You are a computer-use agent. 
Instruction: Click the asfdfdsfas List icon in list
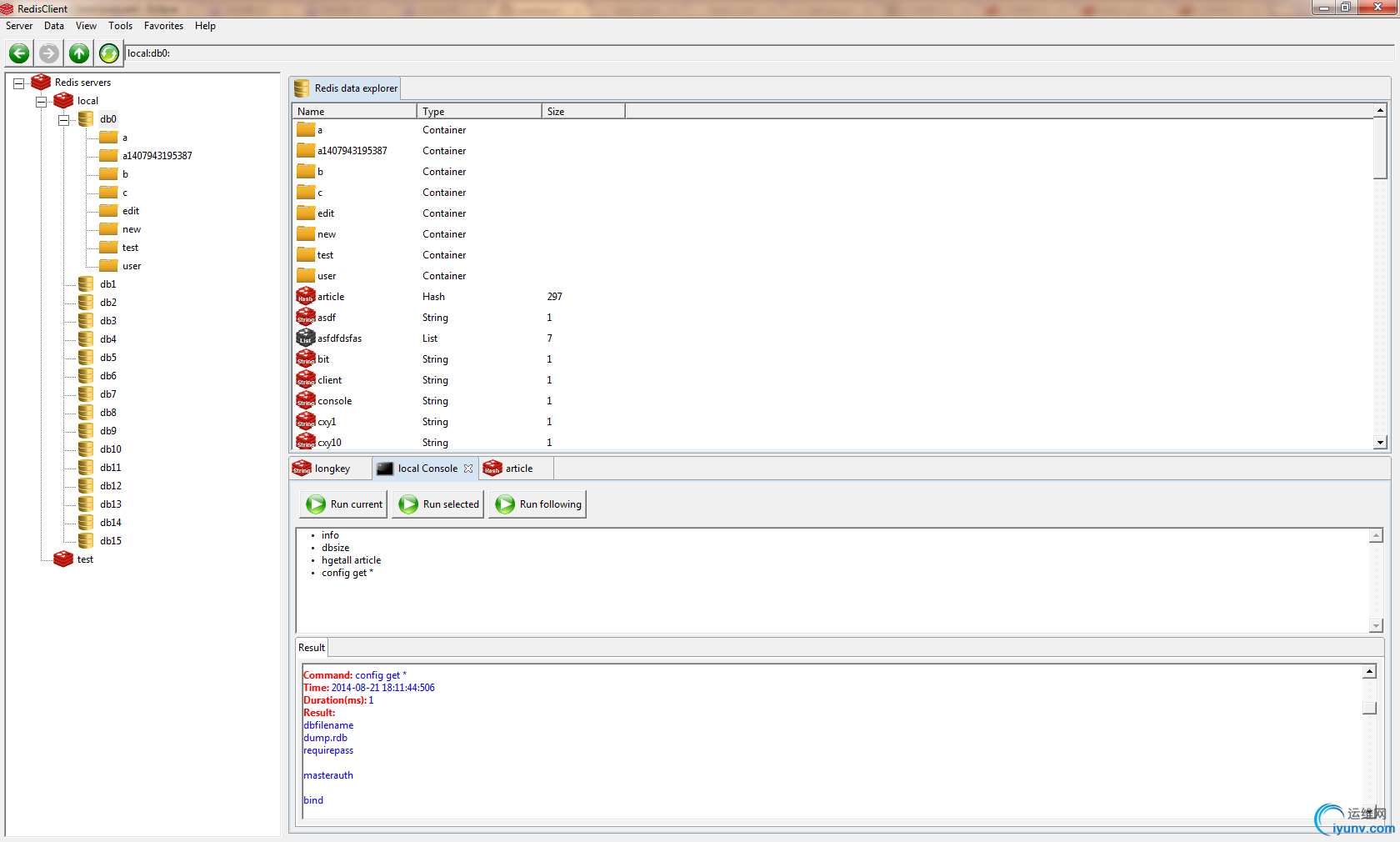306,338
